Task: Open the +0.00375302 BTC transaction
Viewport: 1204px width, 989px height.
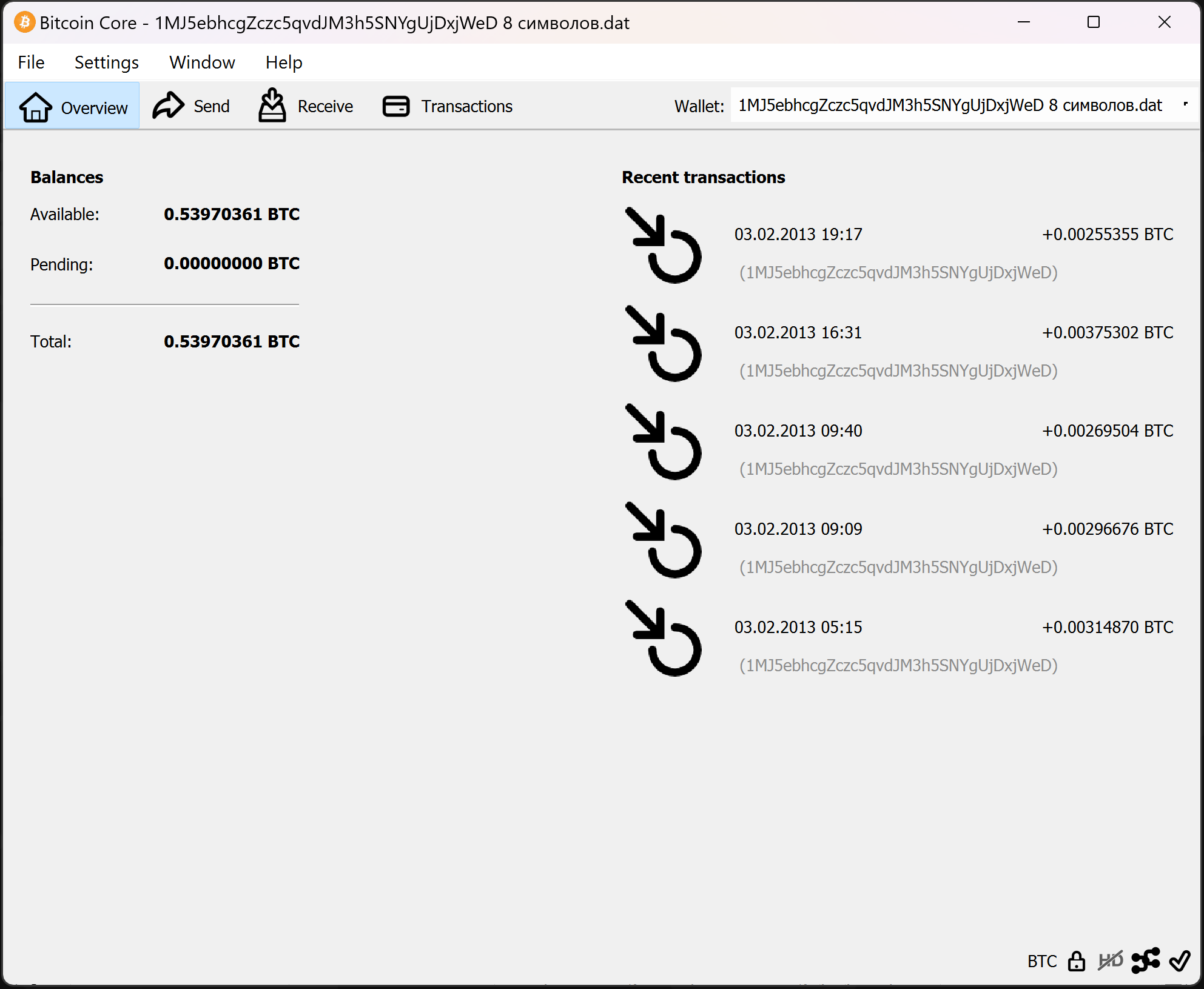Action: coord(1107,333)
